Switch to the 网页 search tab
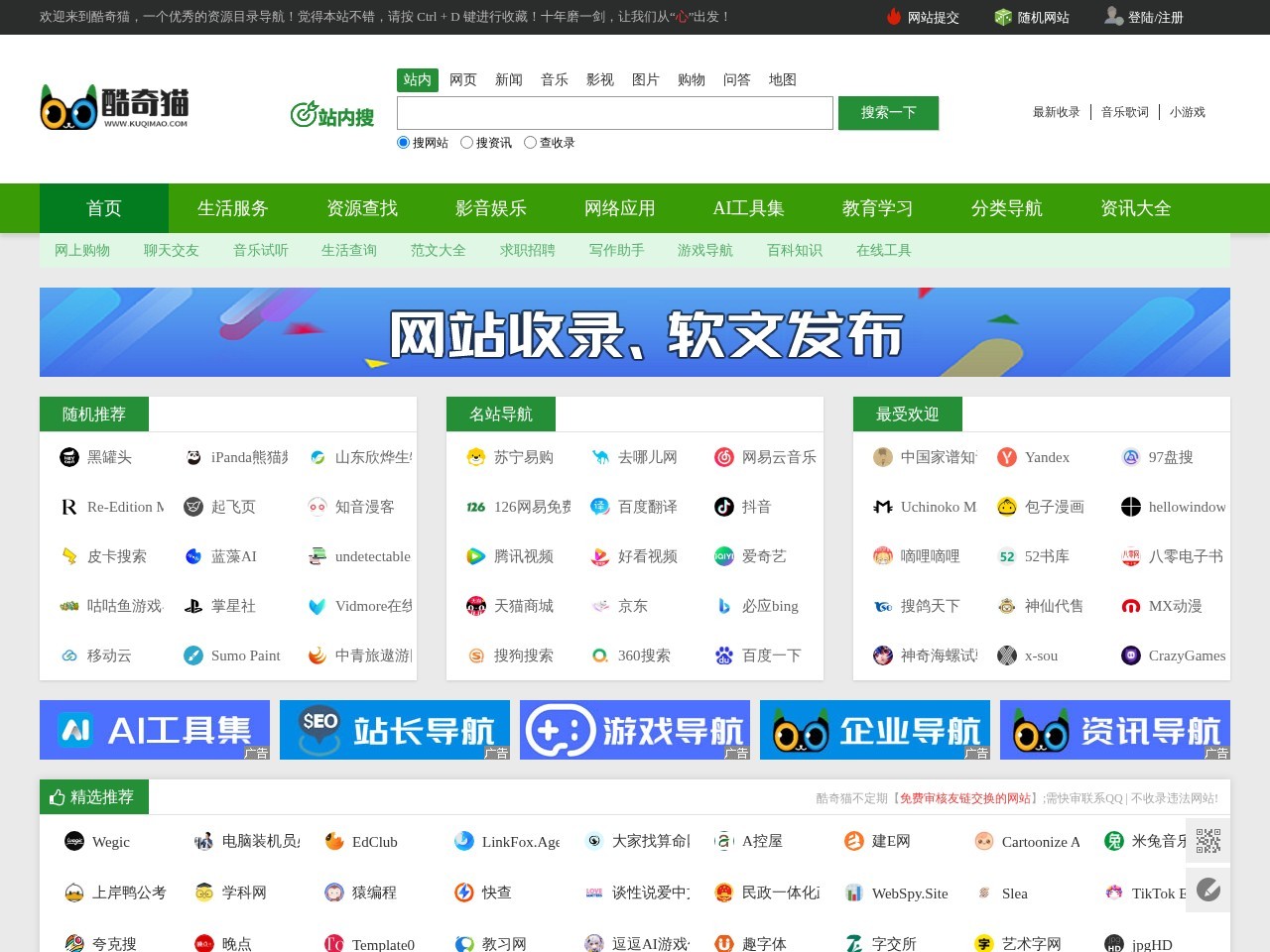The height and width of the screenshot is (952, 1270). coord(463,79)
